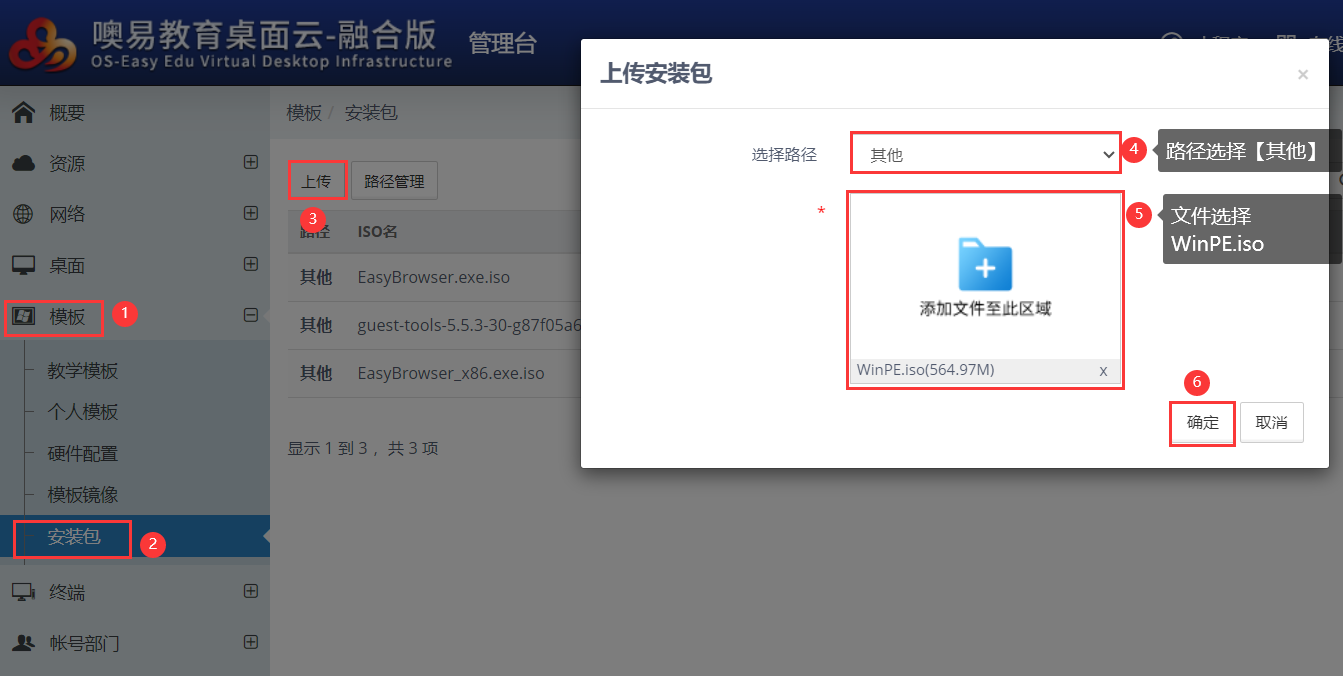The width and height of the screenshot is (1343, 676).
Task: Click the globe icon for 网络
Action: click(23, 214)
